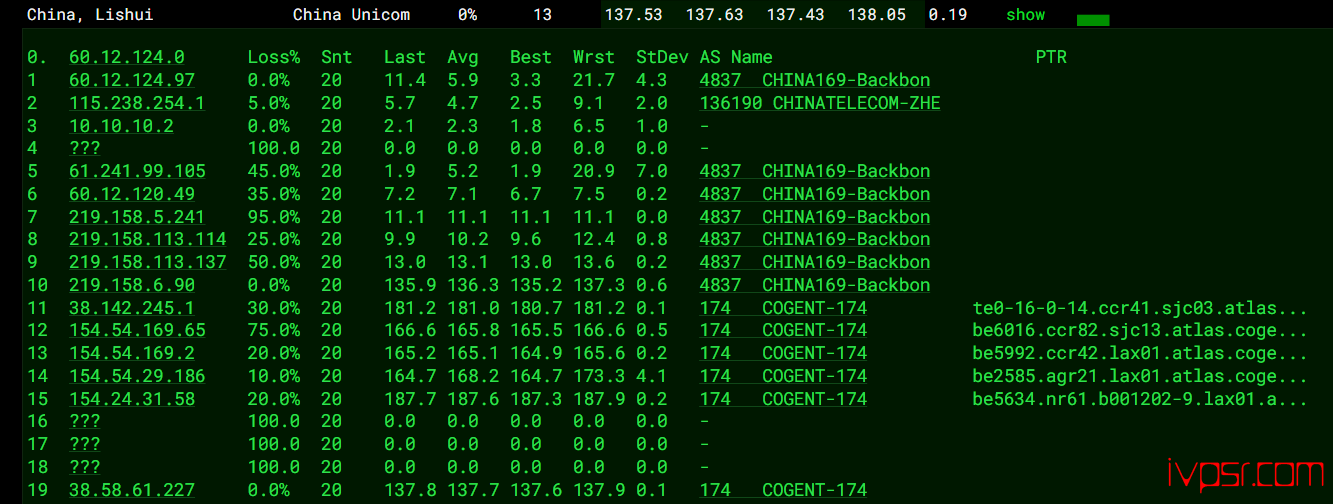1333x504 pixels.
Task: Open AS 4837 CHINA169-Backbon link on hop 1
Action: [x=815, y=80]
